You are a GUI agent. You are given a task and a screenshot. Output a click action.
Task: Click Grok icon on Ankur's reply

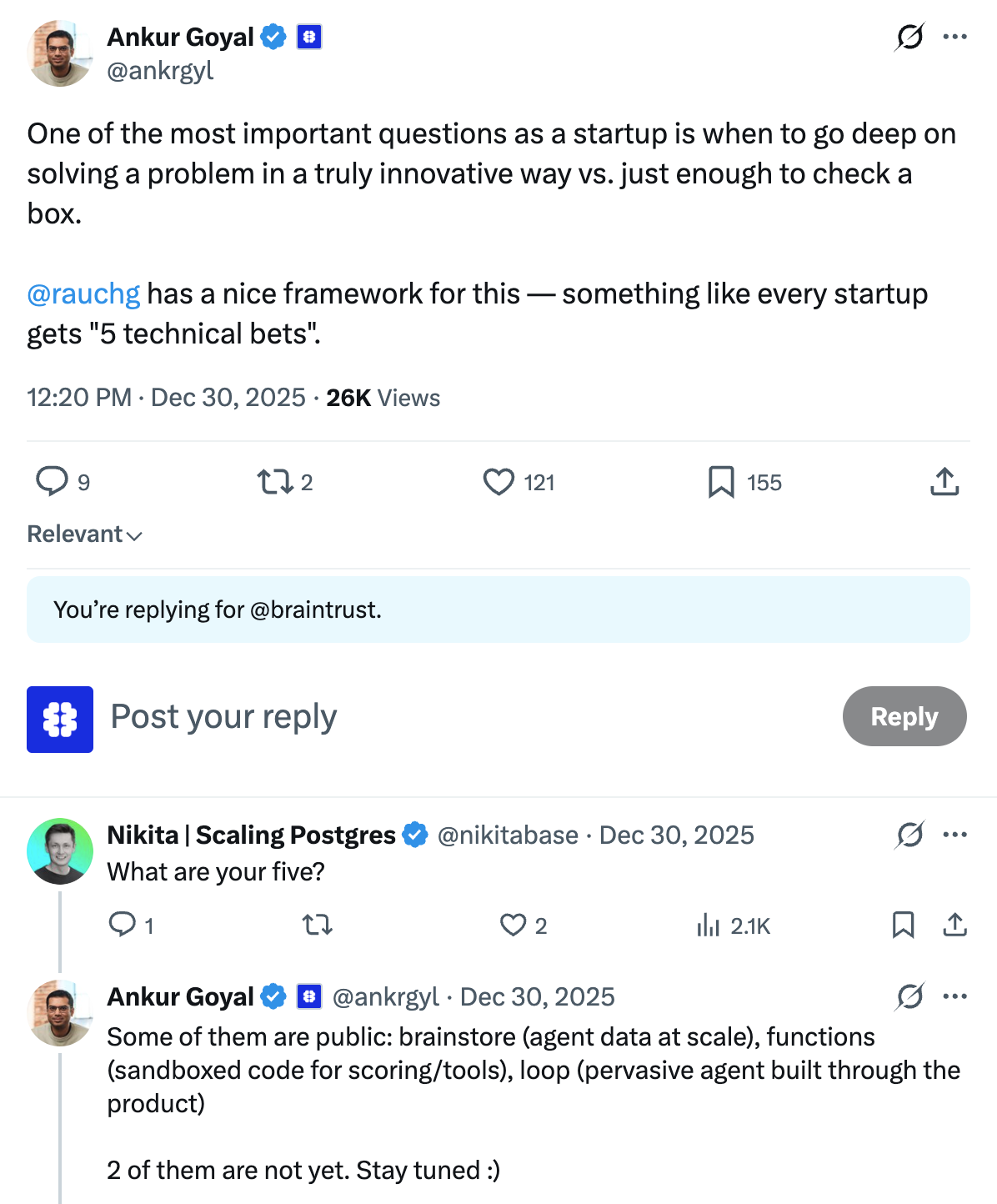909,996
